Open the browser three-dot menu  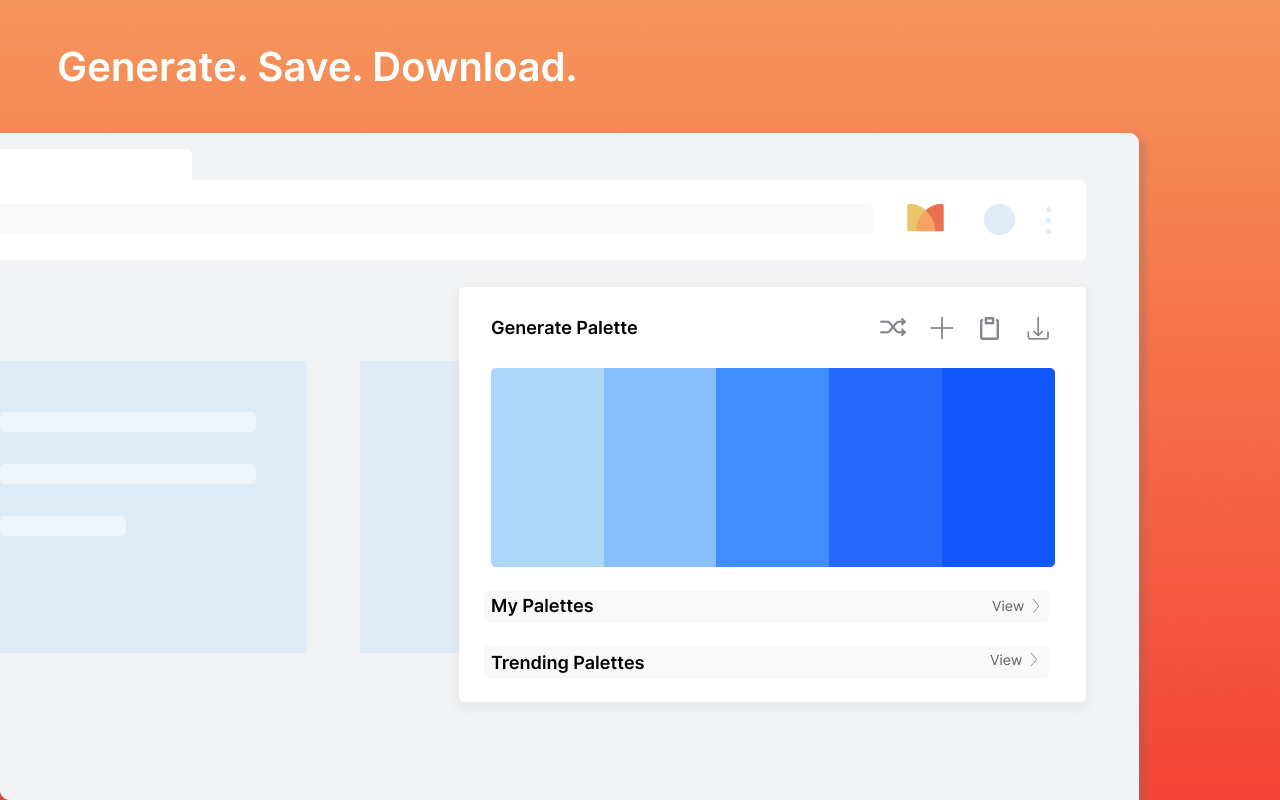pyautogui.click(x=1048, y=220)
